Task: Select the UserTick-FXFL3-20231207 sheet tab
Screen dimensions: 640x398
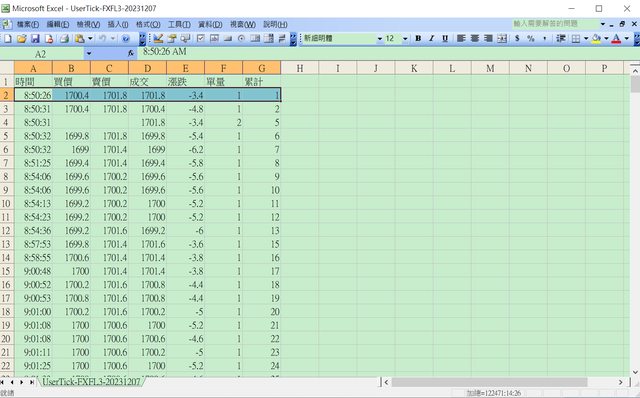Action: pyautogui.click(x=91, y=382)
